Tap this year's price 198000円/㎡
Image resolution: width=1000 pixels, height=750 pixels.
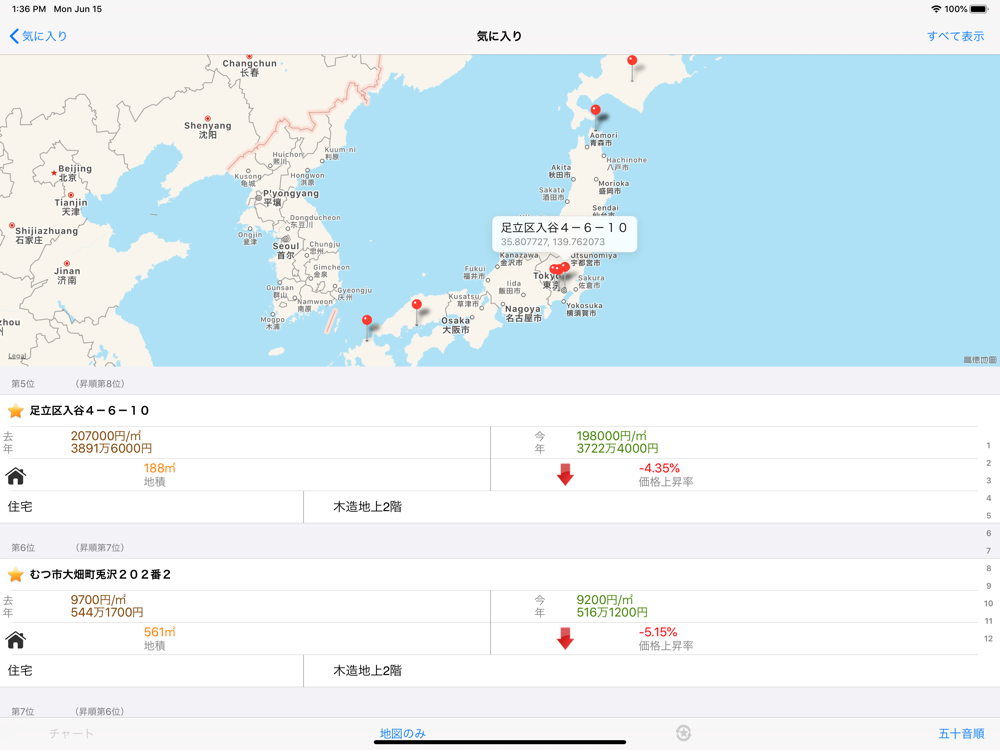612,436
